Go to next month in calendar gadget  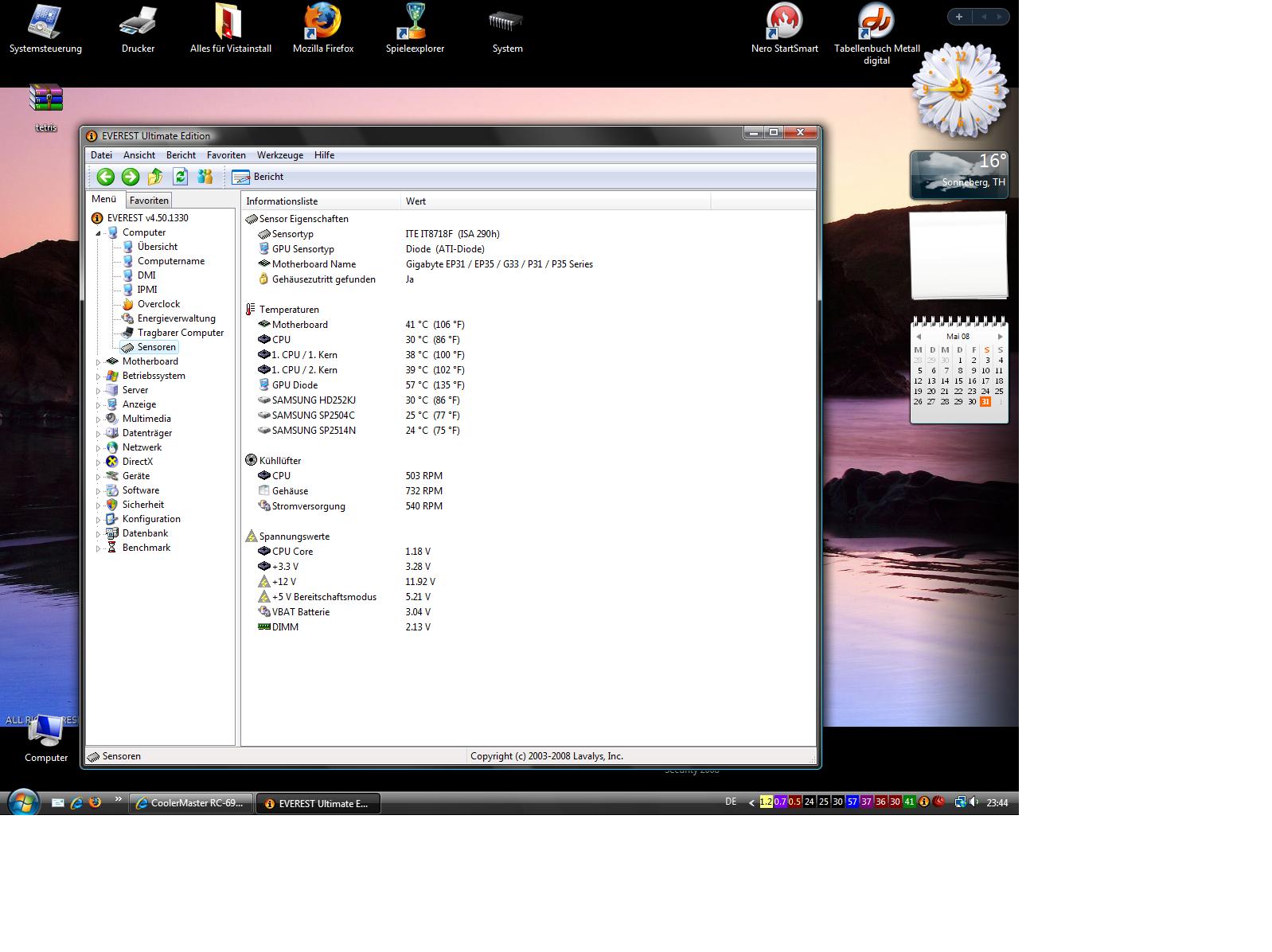coord(1001,337)
